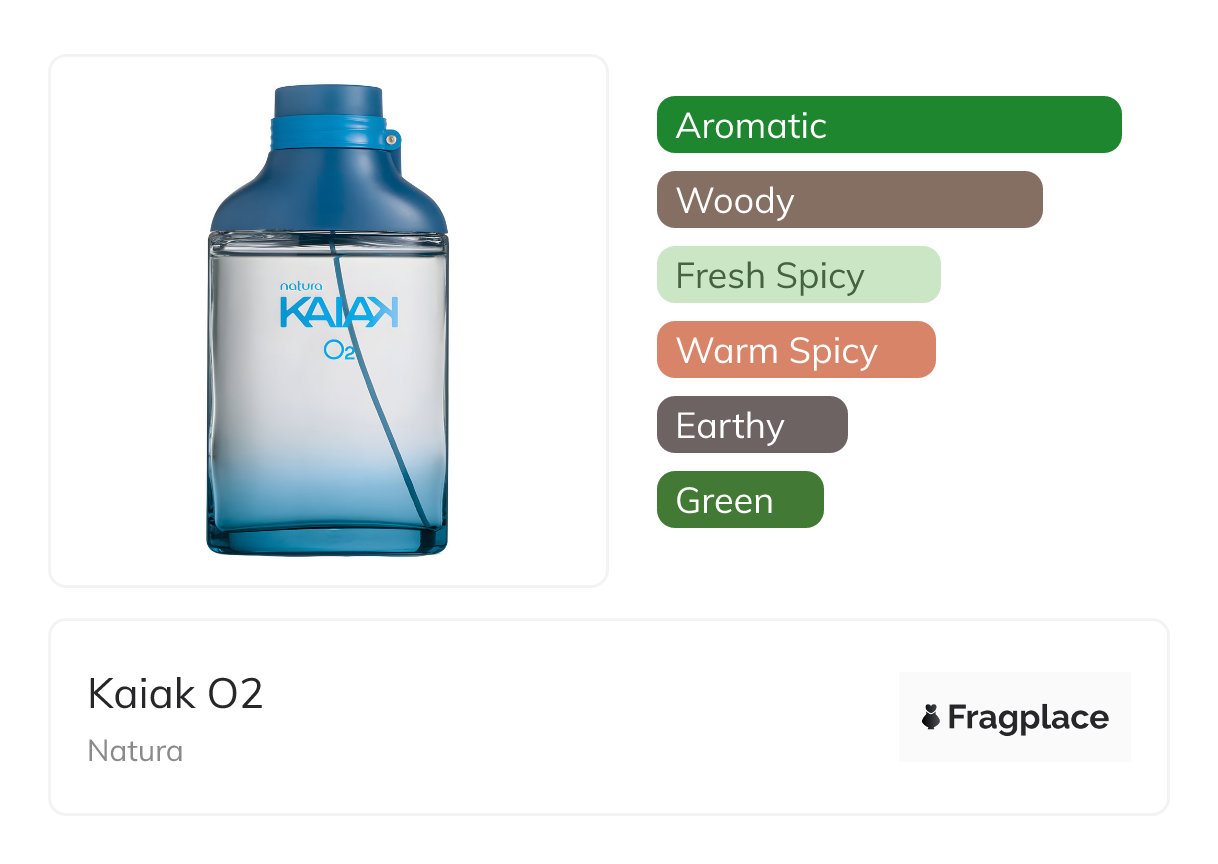Click the Warm Spicy accord bar
The height and width of the screenshot is (864, 1218).
795,350
